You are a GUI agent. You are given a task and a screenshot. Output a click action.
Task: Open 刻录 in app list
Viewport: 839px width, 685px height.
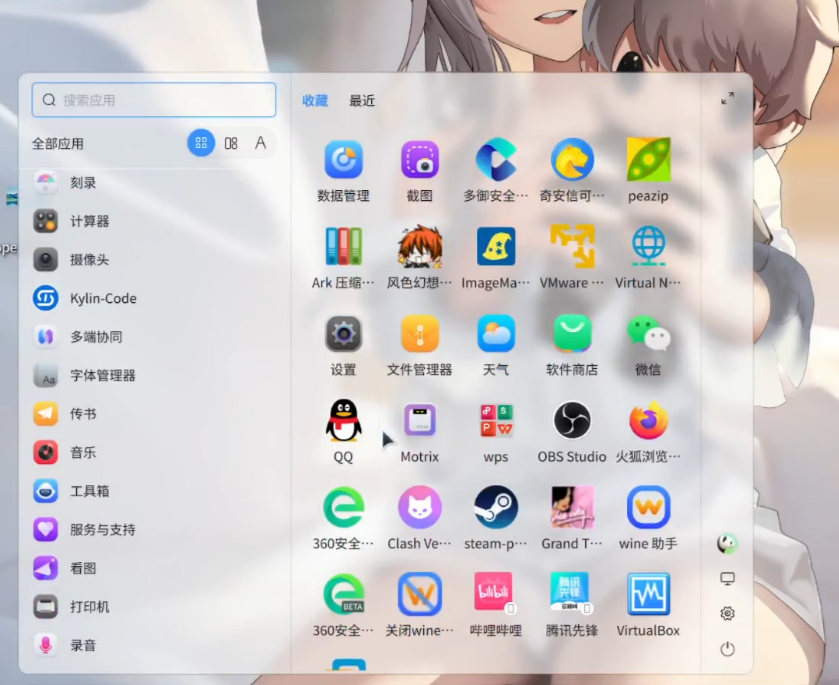[154, 182]
